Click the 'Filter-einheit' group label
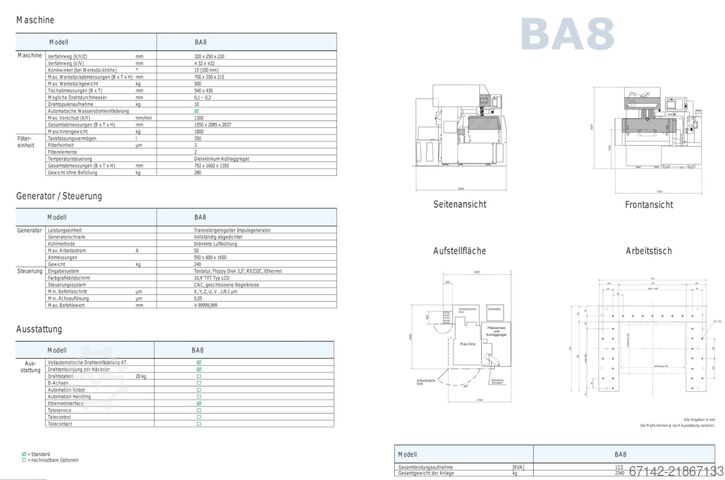Viewport: 725px width, 480px height. (x=25, y=142)
